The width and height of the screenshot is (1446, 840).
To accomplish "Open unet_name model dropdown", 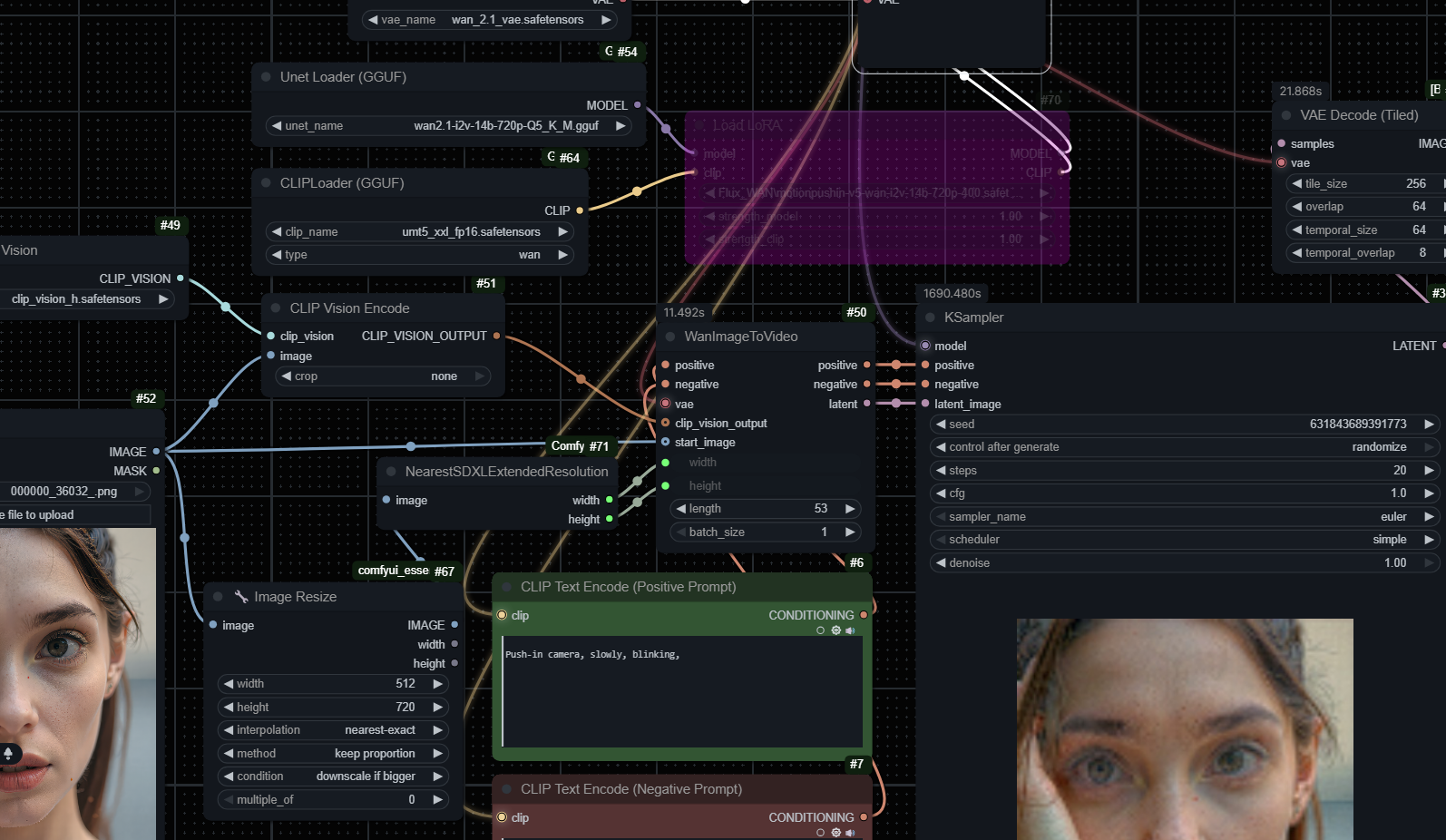I will pyautogui.click(x=449, y=126).
